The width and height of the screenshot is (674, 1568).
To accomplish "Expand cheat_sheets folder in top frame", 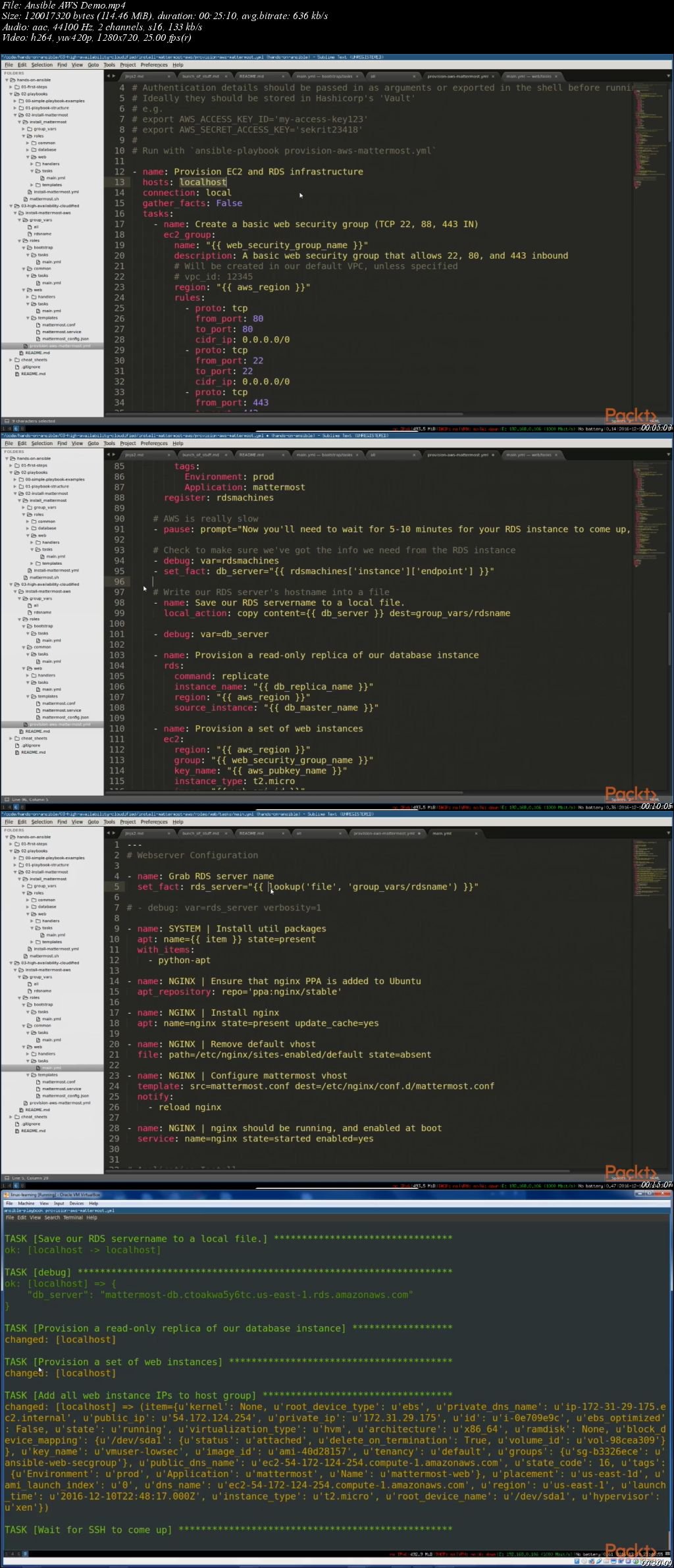I will pyautogui.click(x=11, y=360).
